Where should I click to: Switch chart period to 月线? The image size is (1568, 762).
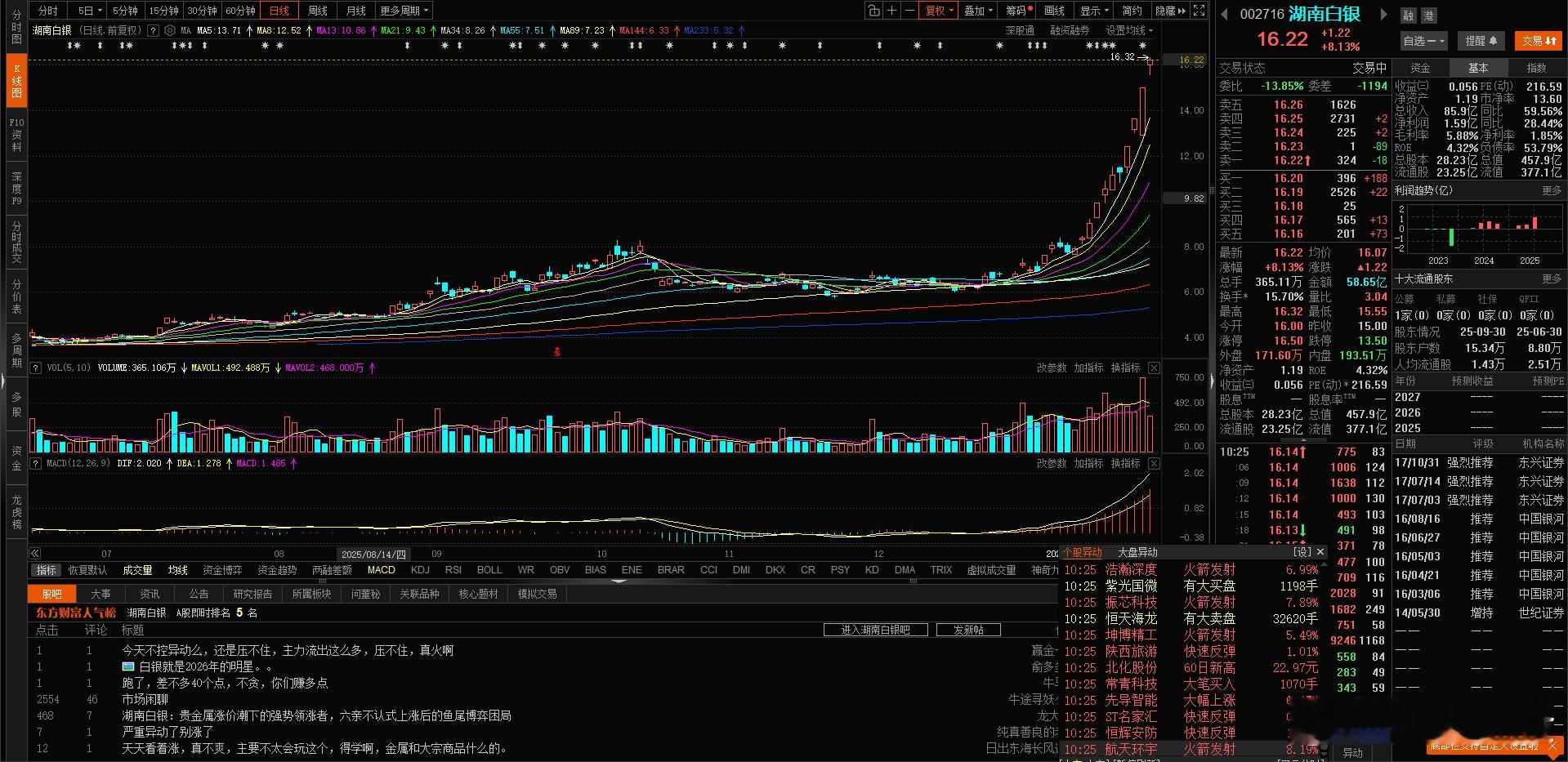[356, 11]
